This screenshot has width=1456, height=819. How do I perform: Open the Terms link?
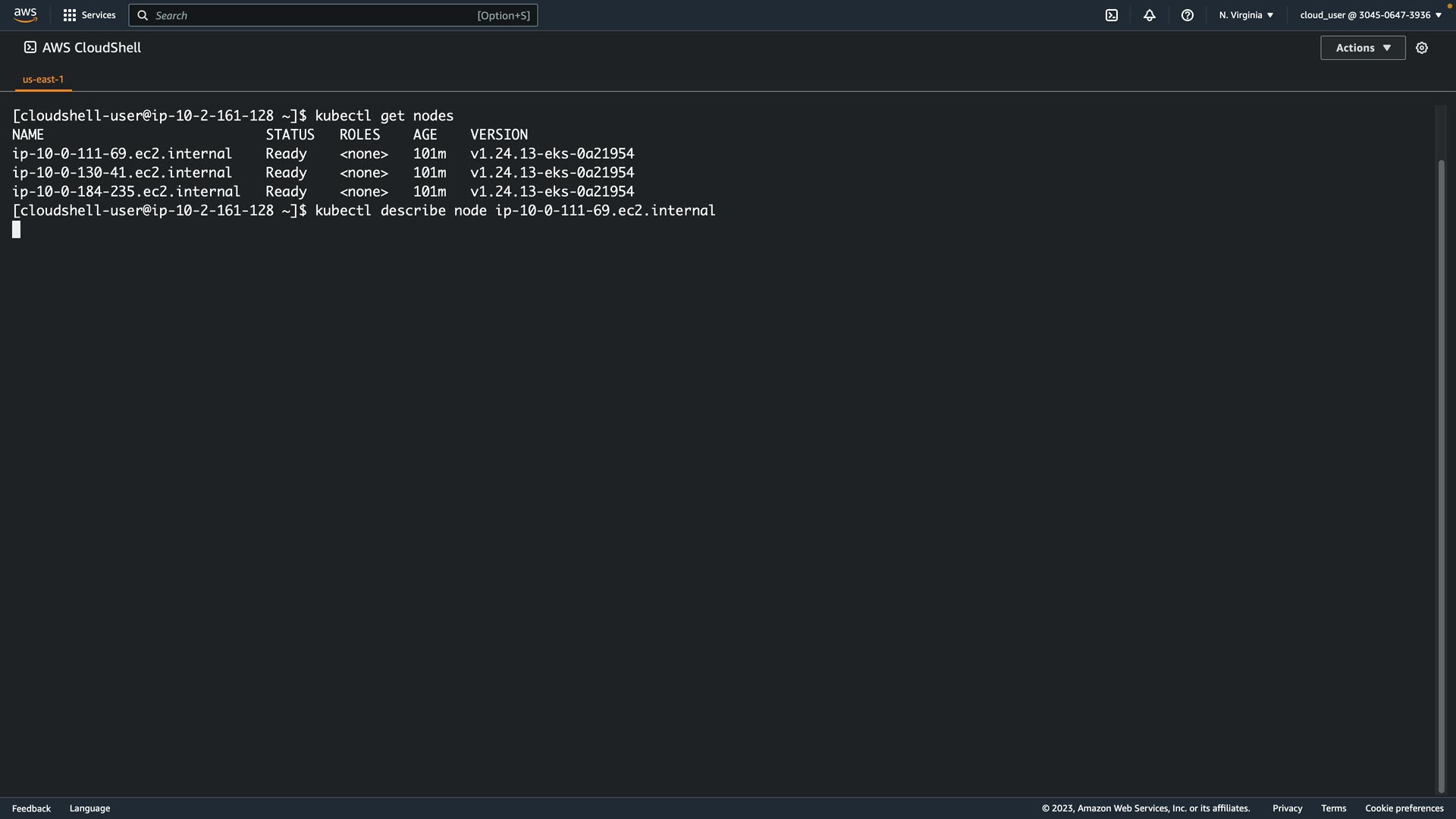point(1333,808)
